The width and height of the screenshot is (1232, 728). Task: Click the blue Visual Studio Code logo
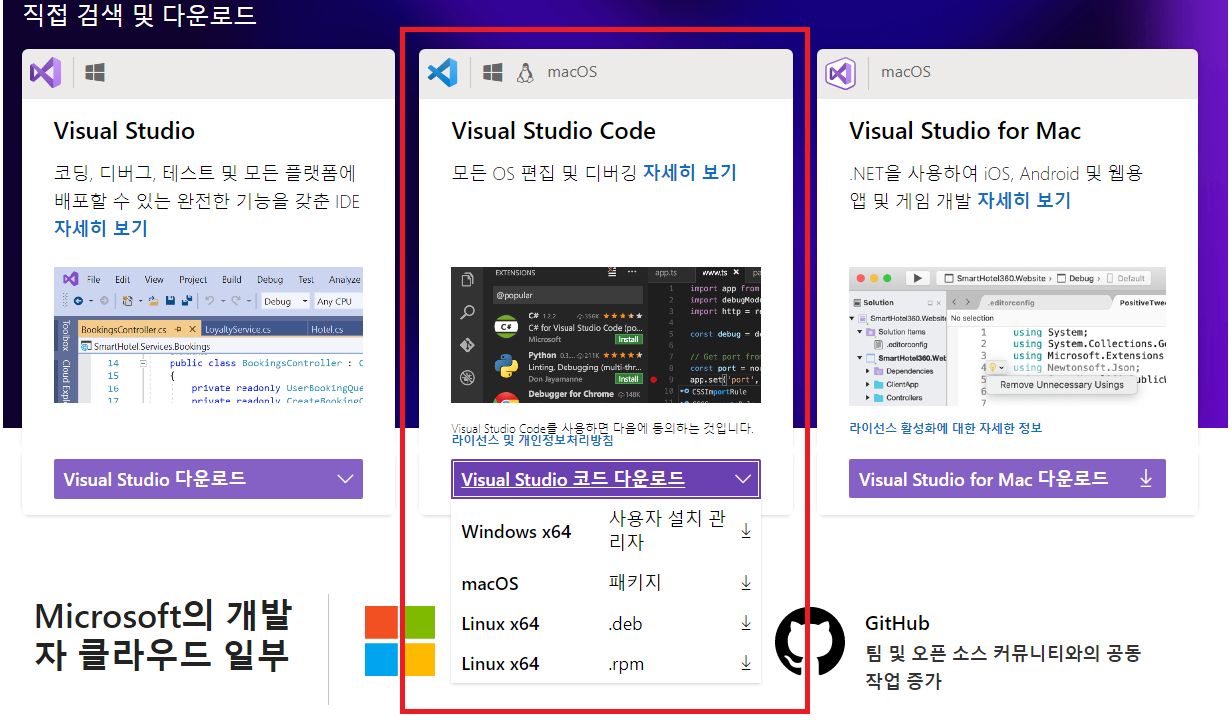click(x=443, y=72)
